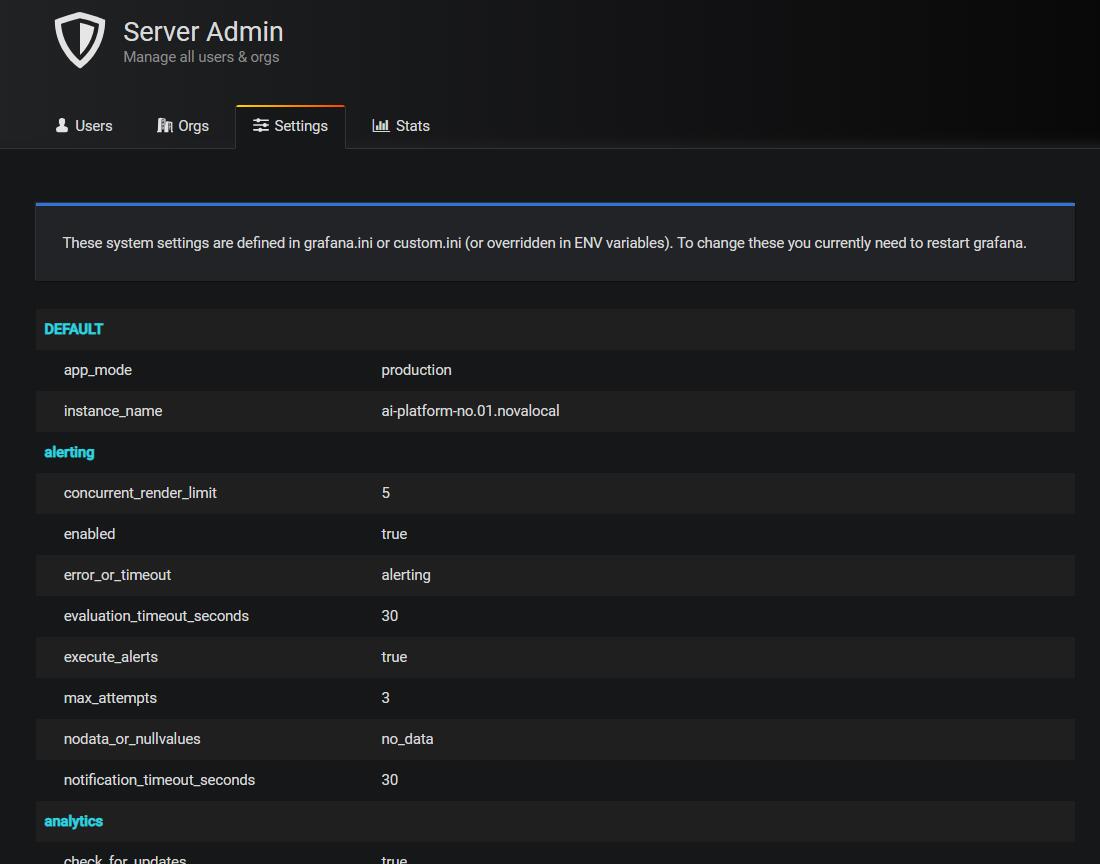Click the evaluation_timeout_seconds setting name
The width and height of the screenshot is (1100, 864).
point(156,616)
